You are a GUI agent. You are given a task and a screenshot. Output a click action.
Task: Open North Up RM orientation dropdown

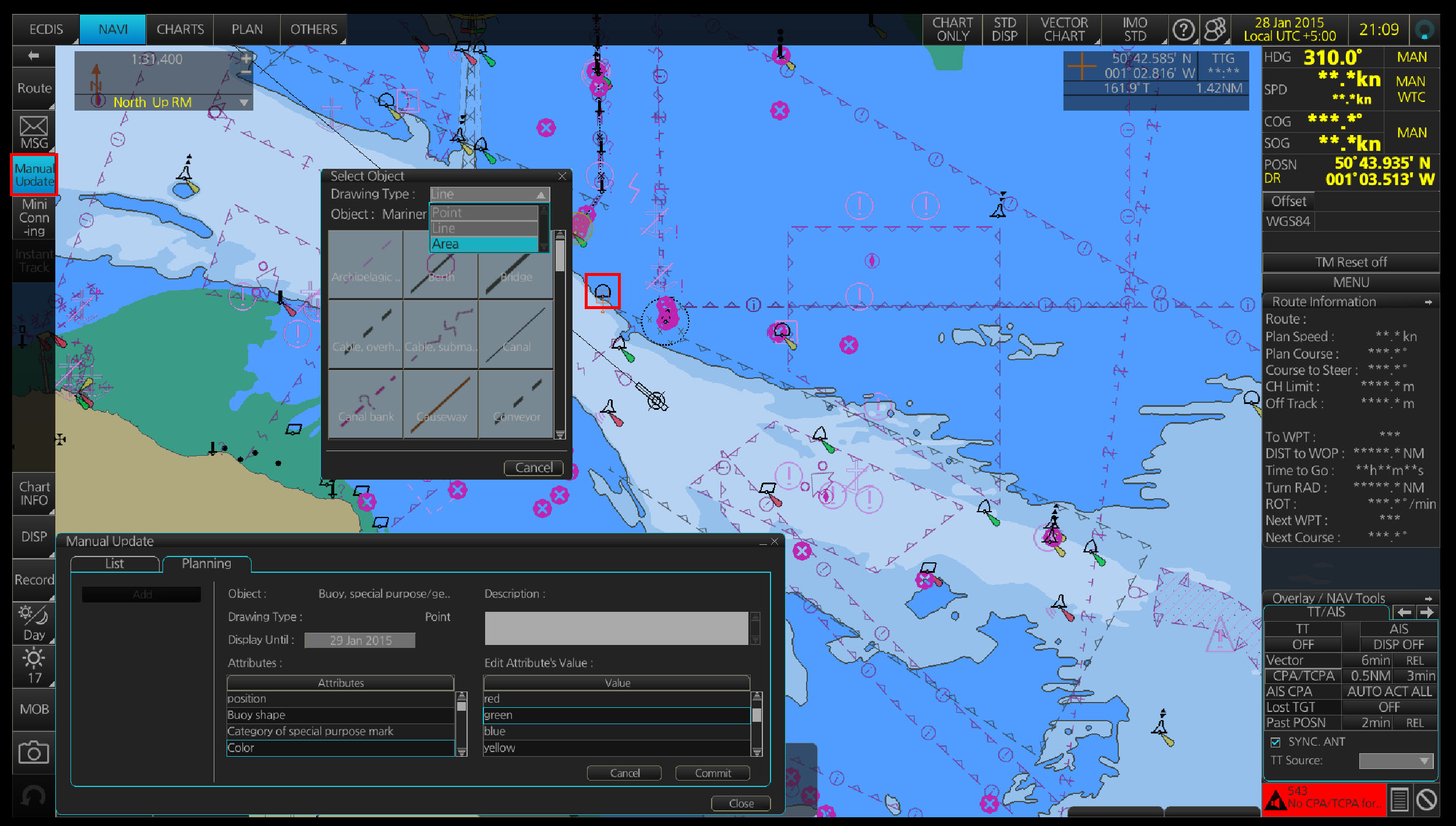coord(244,102)
